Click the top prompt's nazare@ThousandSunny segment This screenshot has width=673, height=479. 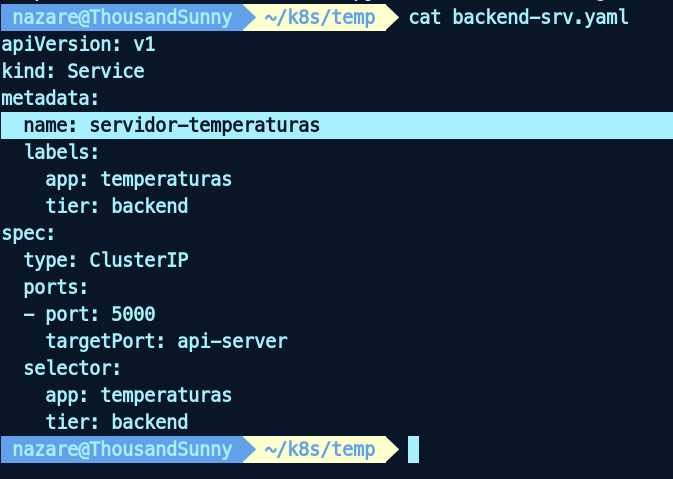click(122, 17)
